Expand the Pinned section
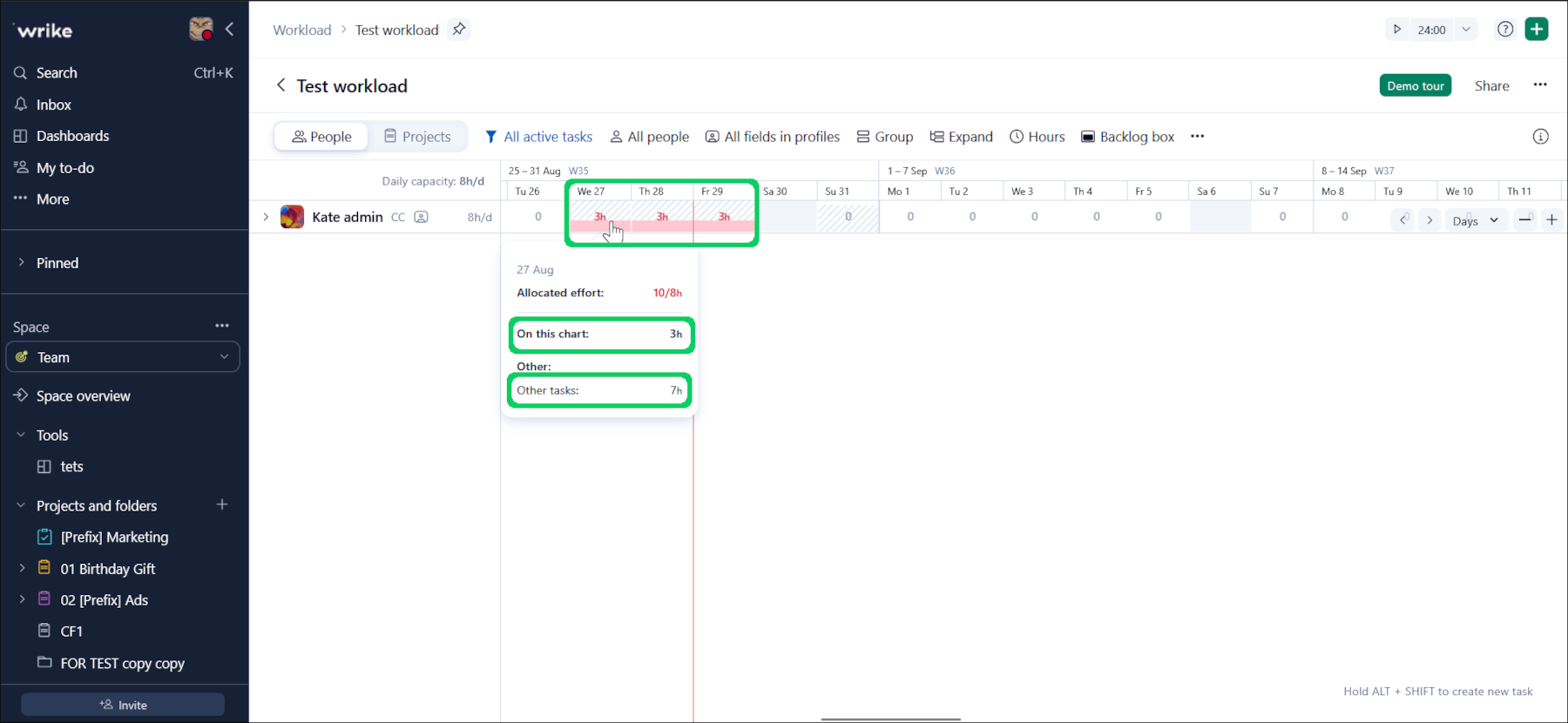The height and width of the screenshot is (723, 1568). pyautogui.click(x=22, y=262)
